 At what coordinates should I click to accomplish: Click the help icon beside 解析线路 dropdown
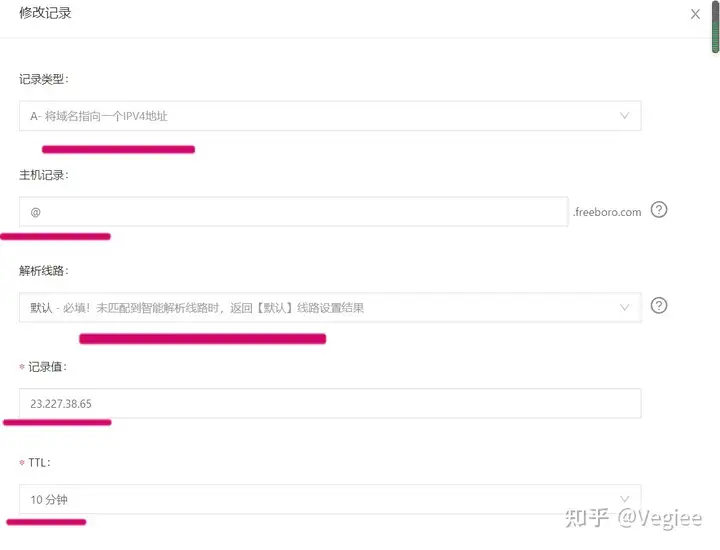point(658,305)
